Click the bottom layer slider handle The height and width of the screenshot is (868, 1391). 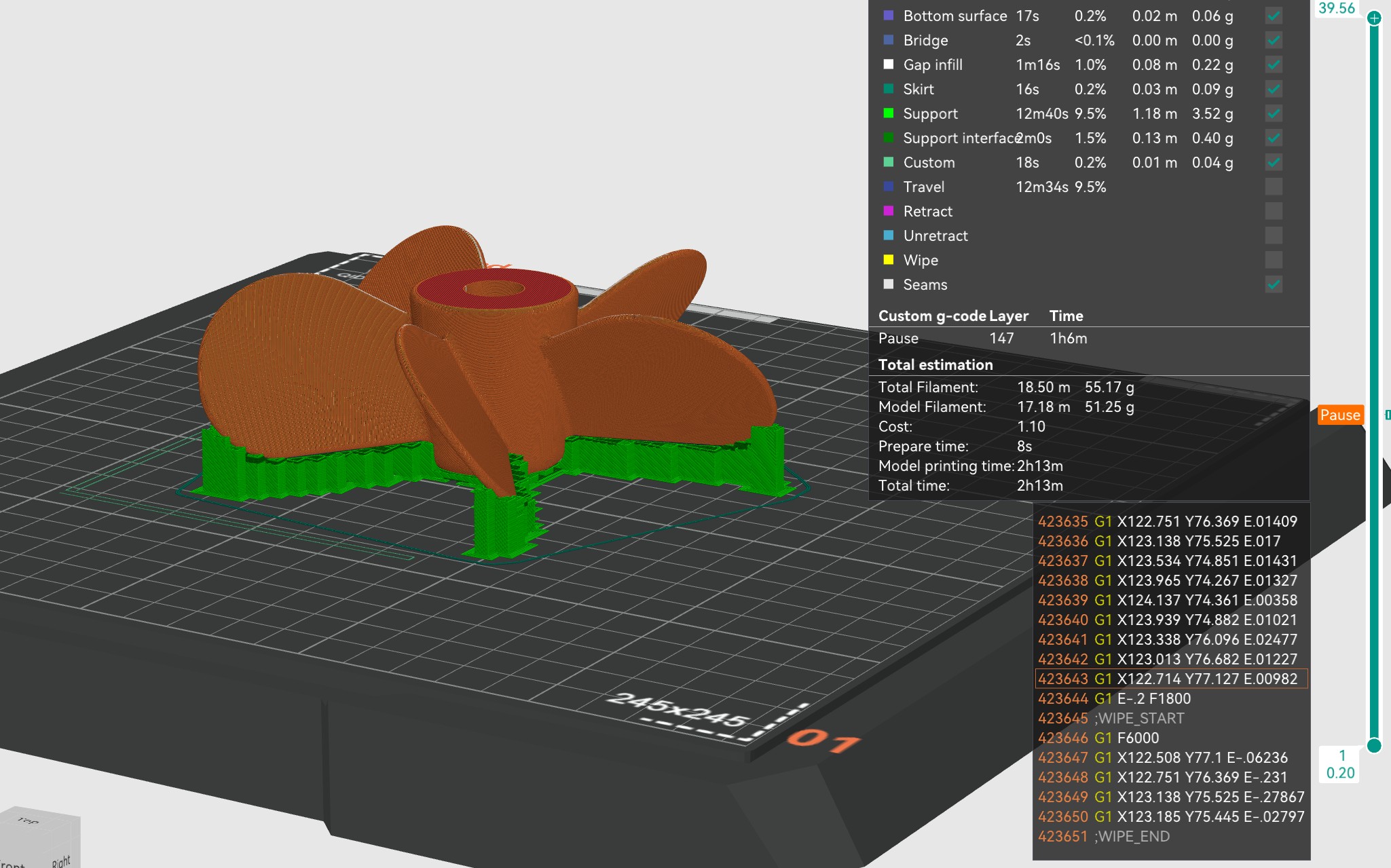point(1374,745)
